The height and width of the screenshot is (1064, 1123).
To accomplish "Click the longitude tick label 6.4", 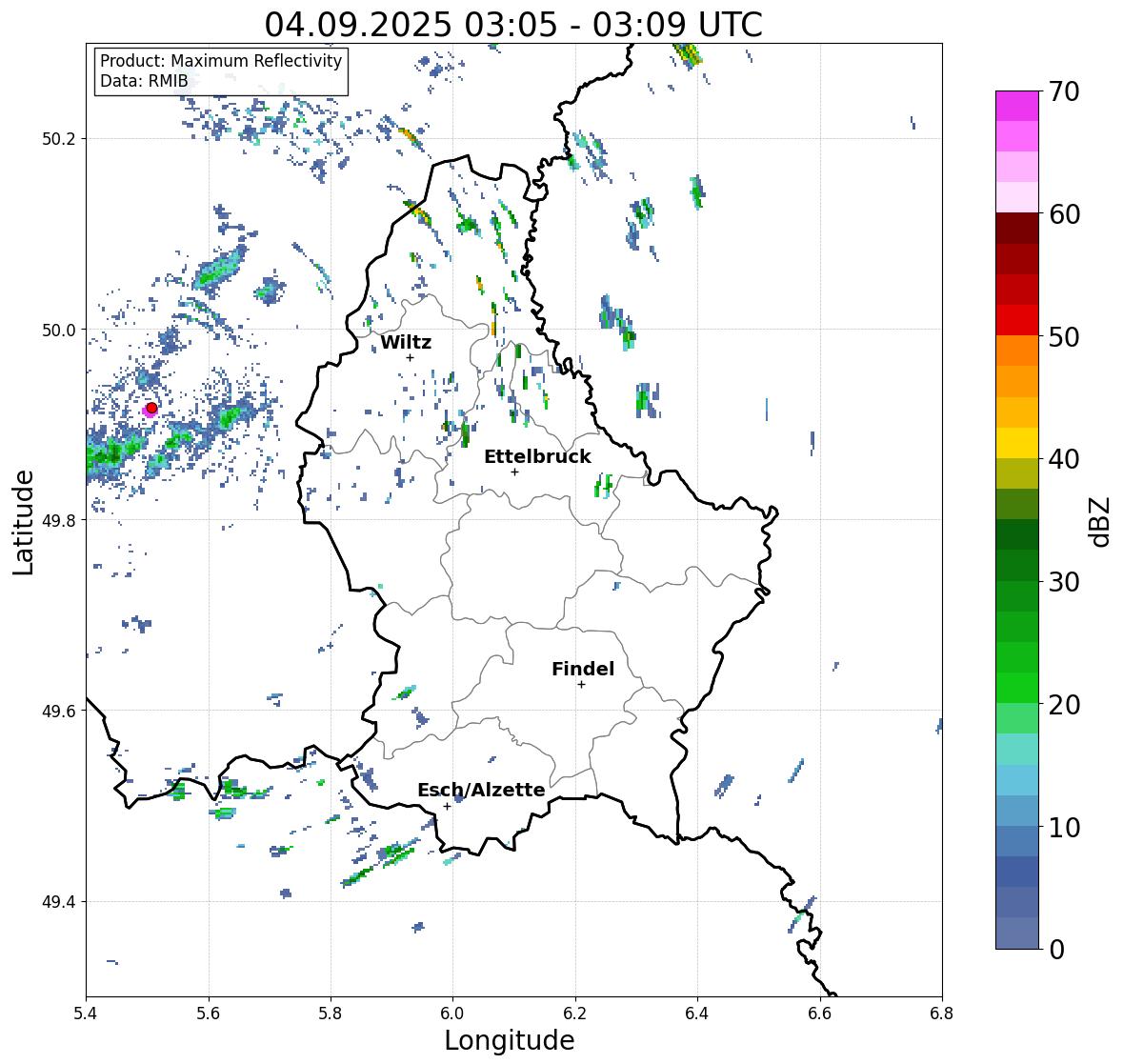I will pyautogui.click(x=697, y=1013).
